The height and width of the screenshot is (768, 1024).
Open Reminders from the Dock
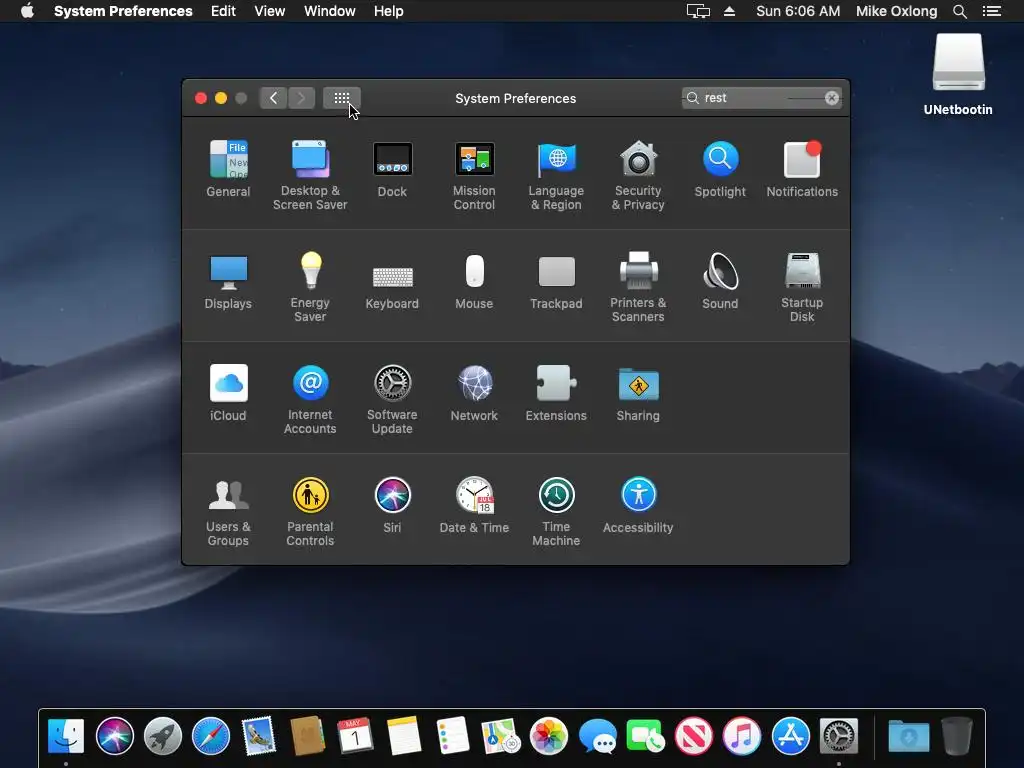tap(453, 736)
